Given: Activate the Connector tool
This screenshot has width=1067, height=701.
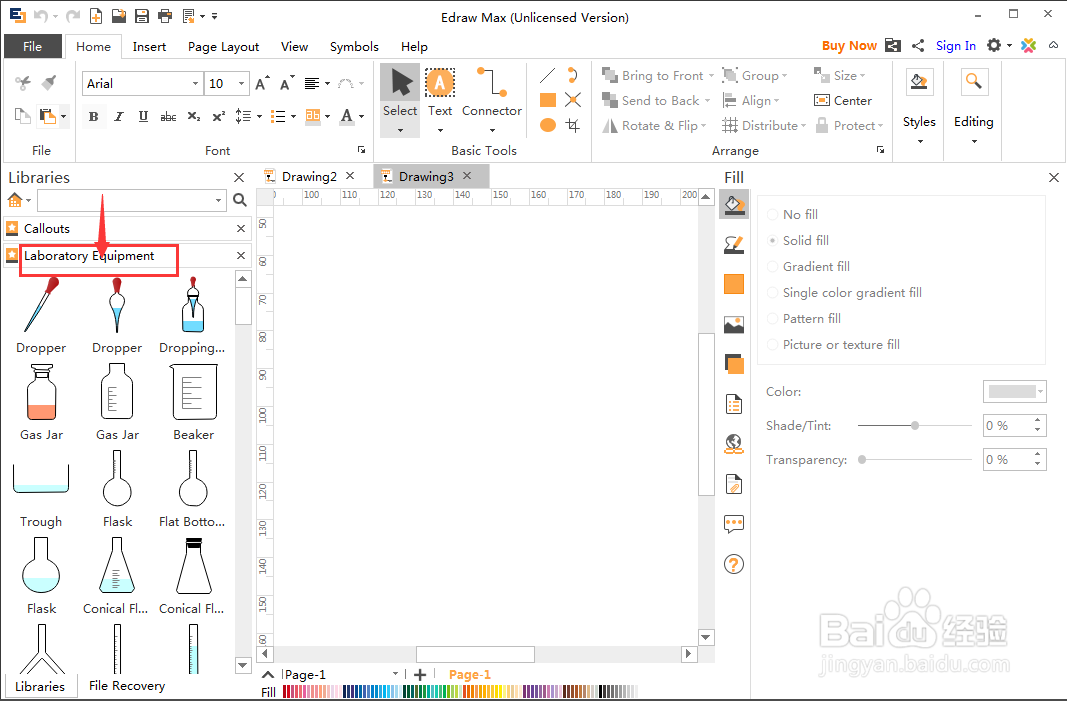Looking at the screenshot, I should pyautogui.click(x=491, y=93).
